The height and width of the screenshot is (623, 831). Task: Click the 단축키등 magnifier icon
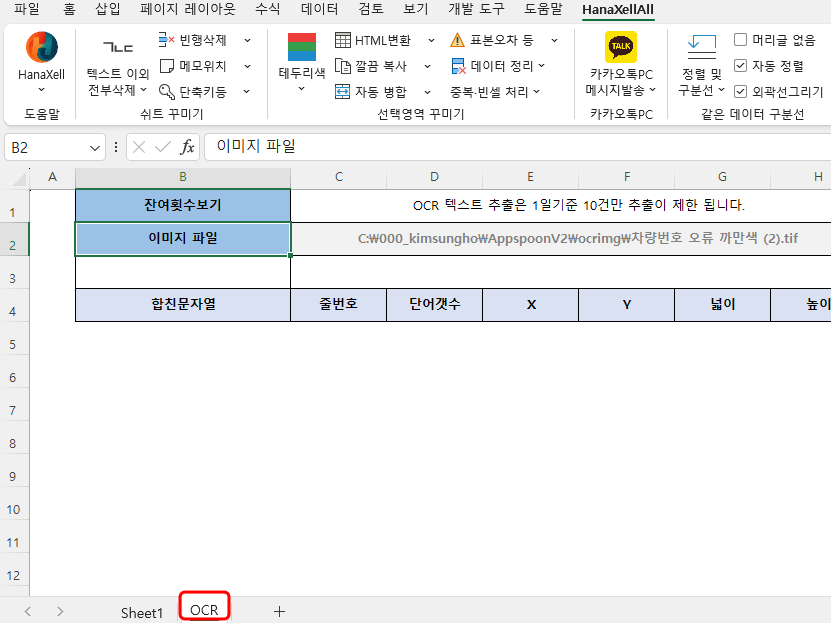point(166,92)
